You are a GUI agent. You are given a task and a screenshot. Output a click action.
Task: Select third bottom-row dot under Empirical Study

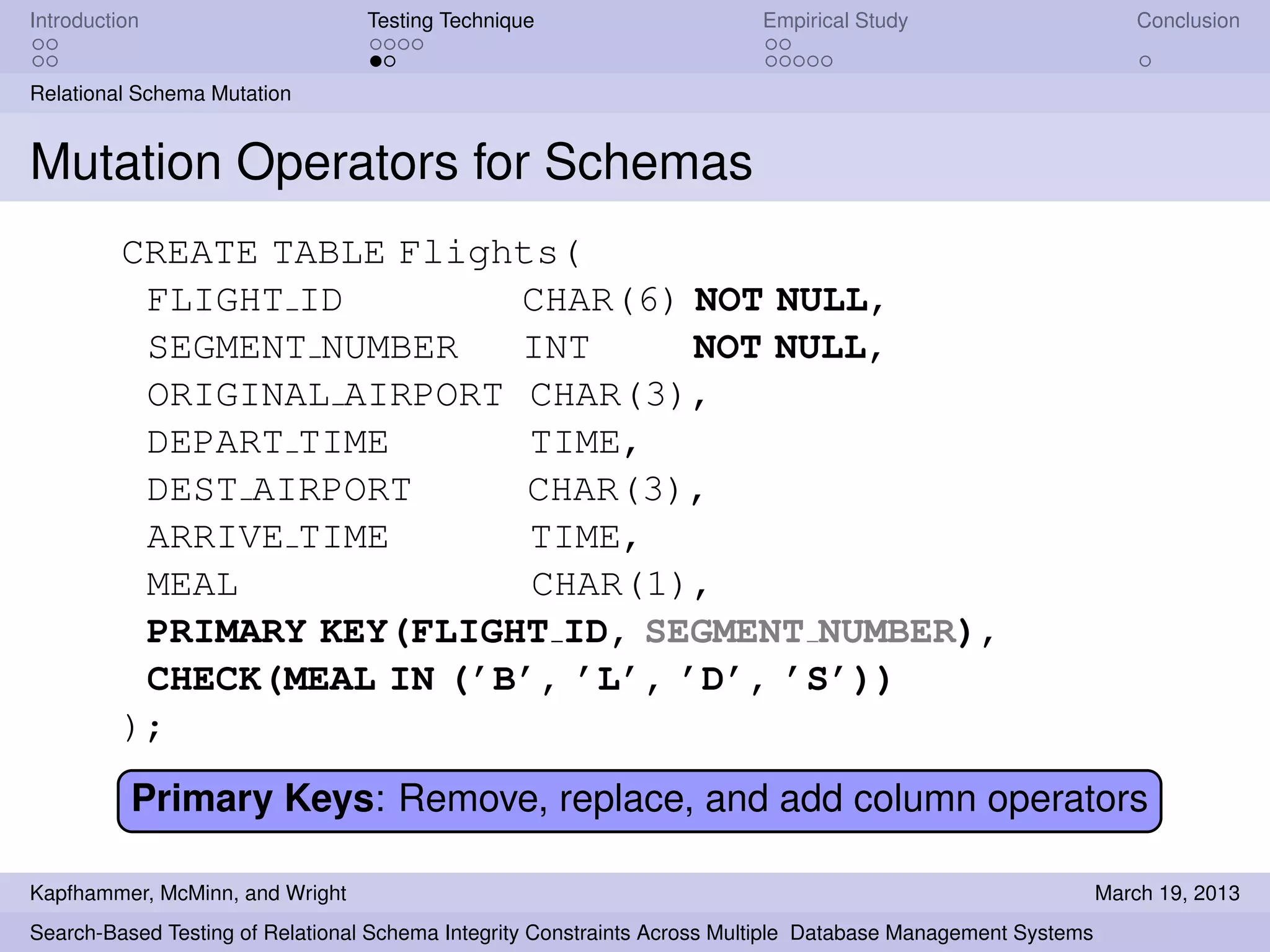click(799, 61)
